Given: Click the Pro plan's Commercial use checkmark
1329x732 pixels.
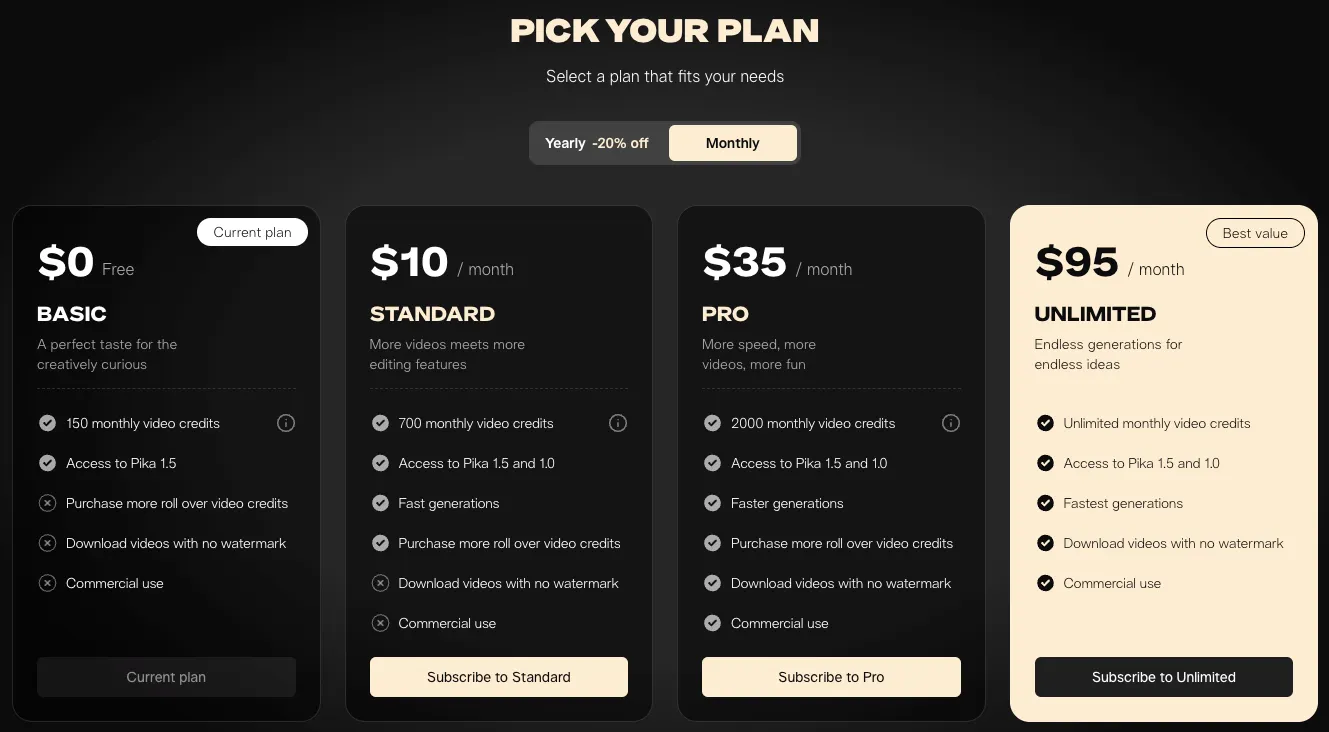Looking at the screenshot, I should point(712,623).
